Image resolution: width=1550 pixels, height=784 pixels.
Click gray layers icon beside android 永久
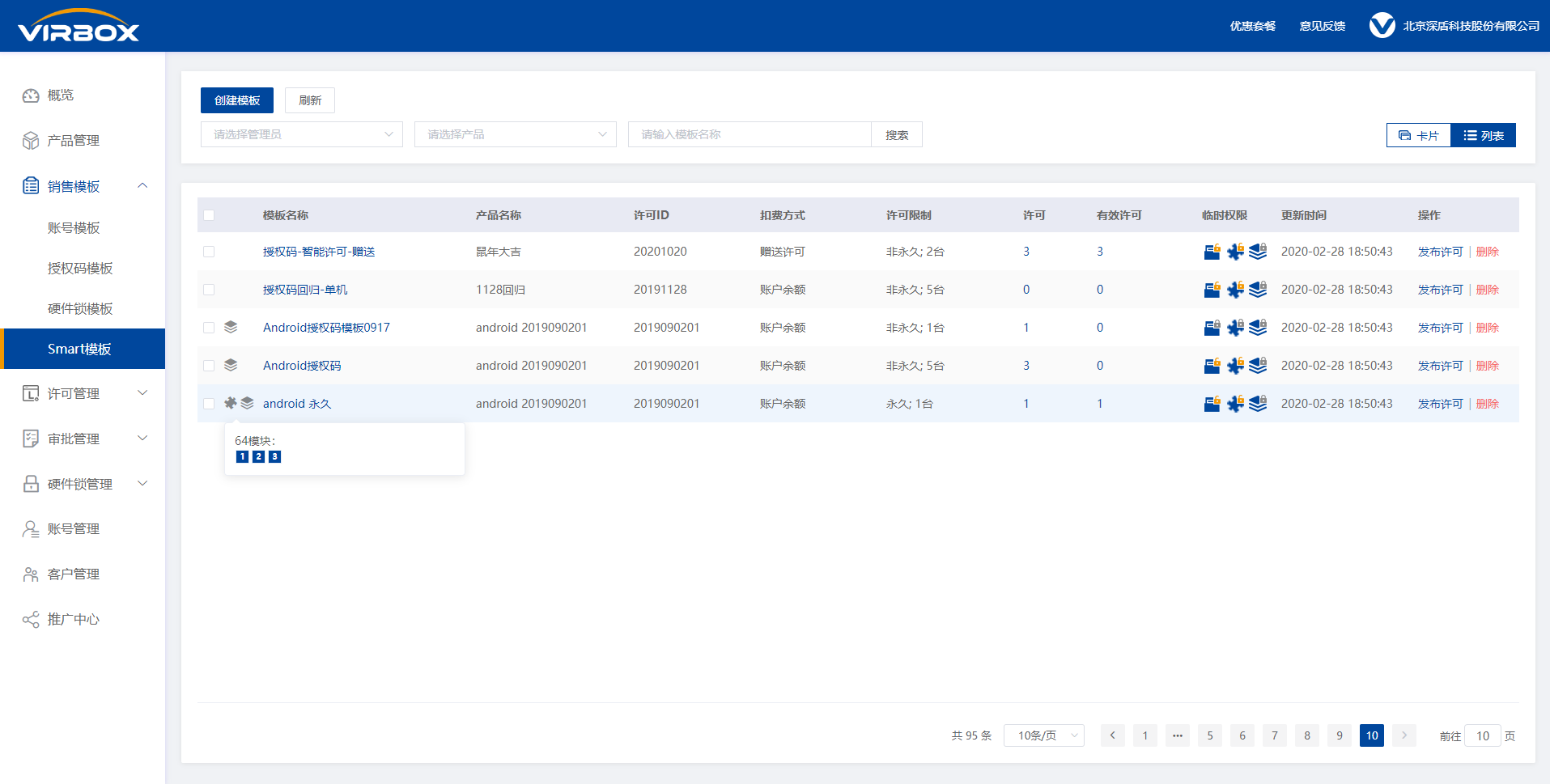[248, 403]
